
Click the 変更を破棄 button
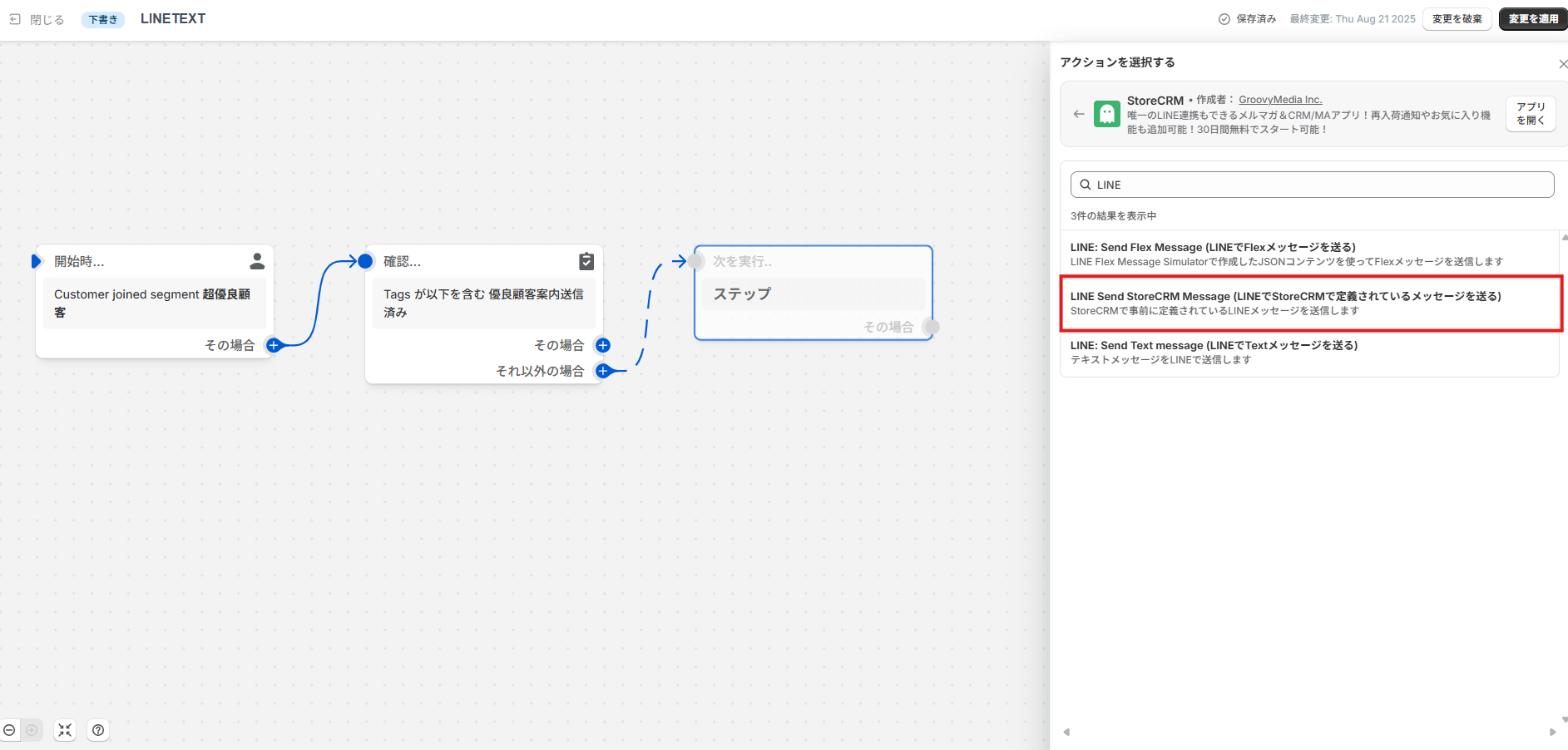[1457, 19]
